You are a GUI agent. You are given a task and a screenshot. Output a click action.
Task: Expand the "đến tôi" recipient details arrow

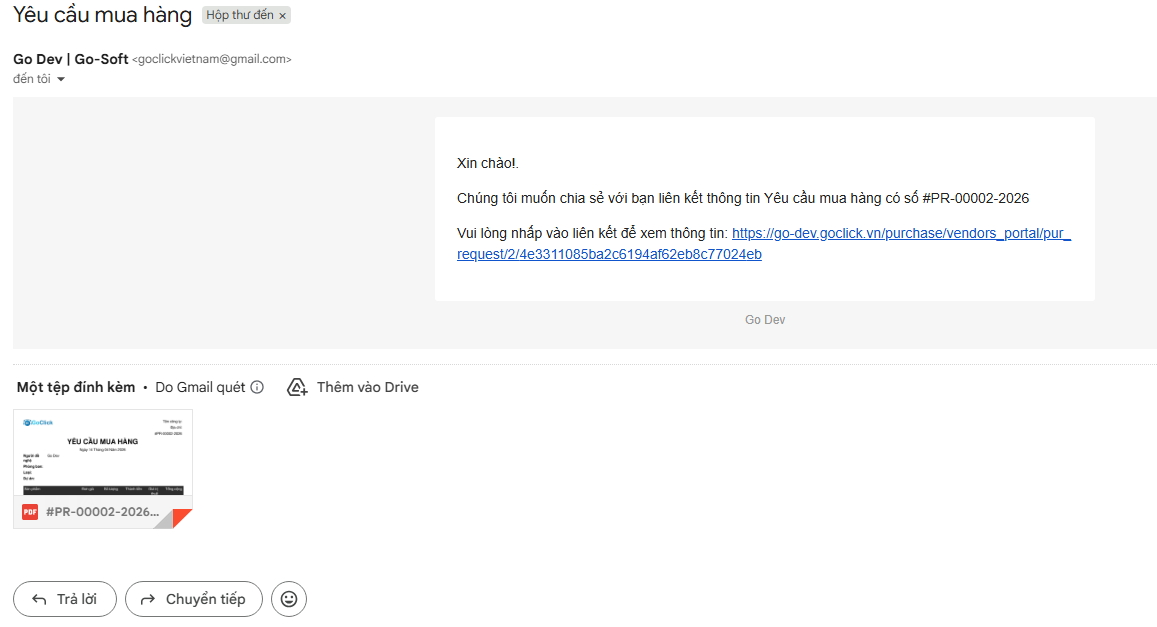coord(61,80)
